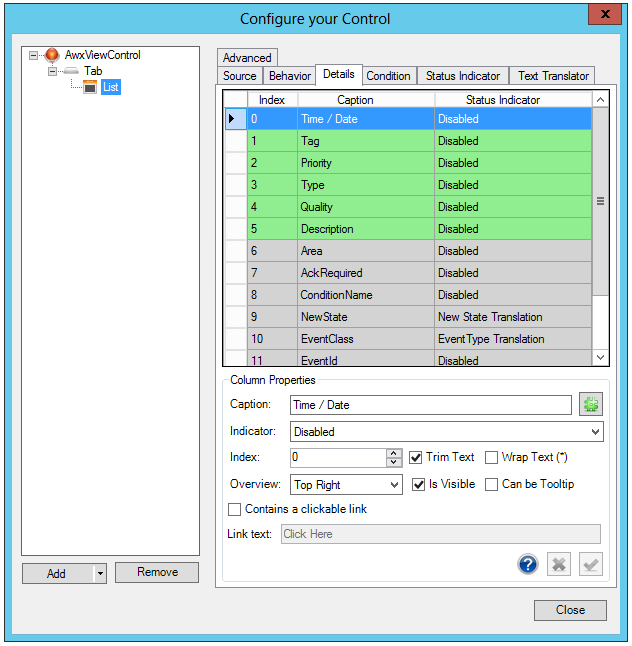Uncheck the Trim Text checkbox
Viewport: 632px width, 646px height.
pyautogui.click(x=416, y=458)
